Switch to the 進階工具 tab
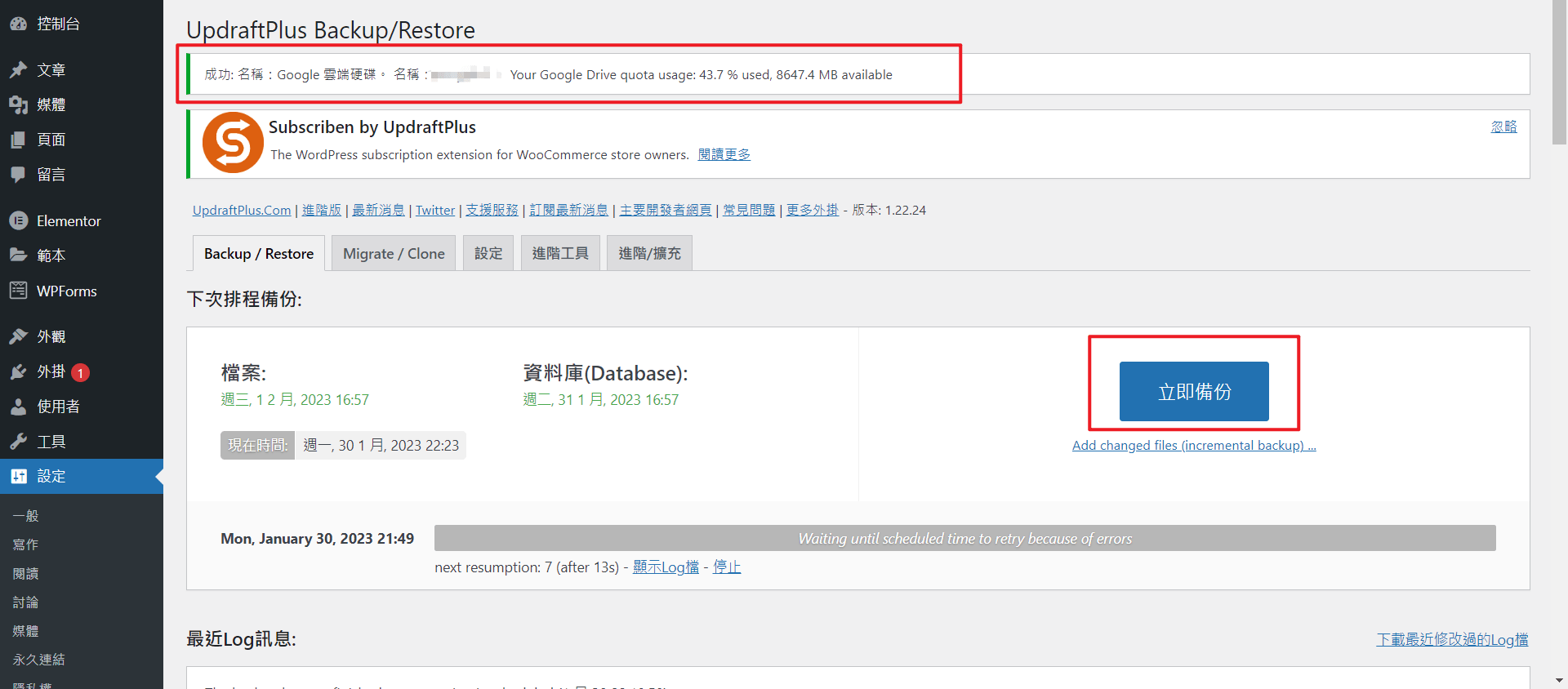1568x689 pixels. click(x=560, y=253)
